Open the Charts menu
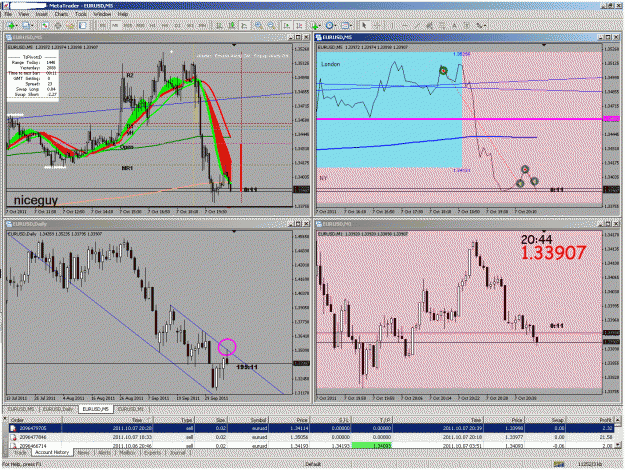625x470 pixels. (61, 14)
